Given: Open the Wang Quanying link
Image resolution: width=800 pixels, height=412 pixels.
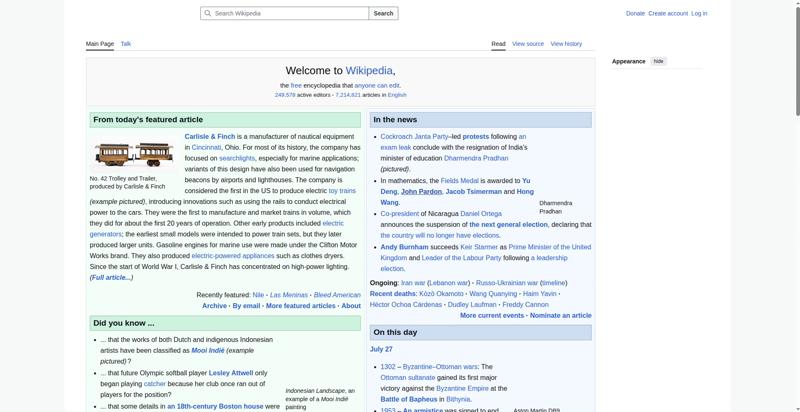Looking at the screenshot, I should [493, 294].
